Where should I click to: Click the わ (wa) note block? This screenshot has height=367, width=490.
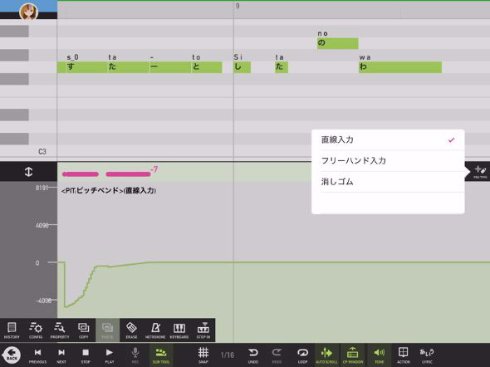[x=400, y=67]
